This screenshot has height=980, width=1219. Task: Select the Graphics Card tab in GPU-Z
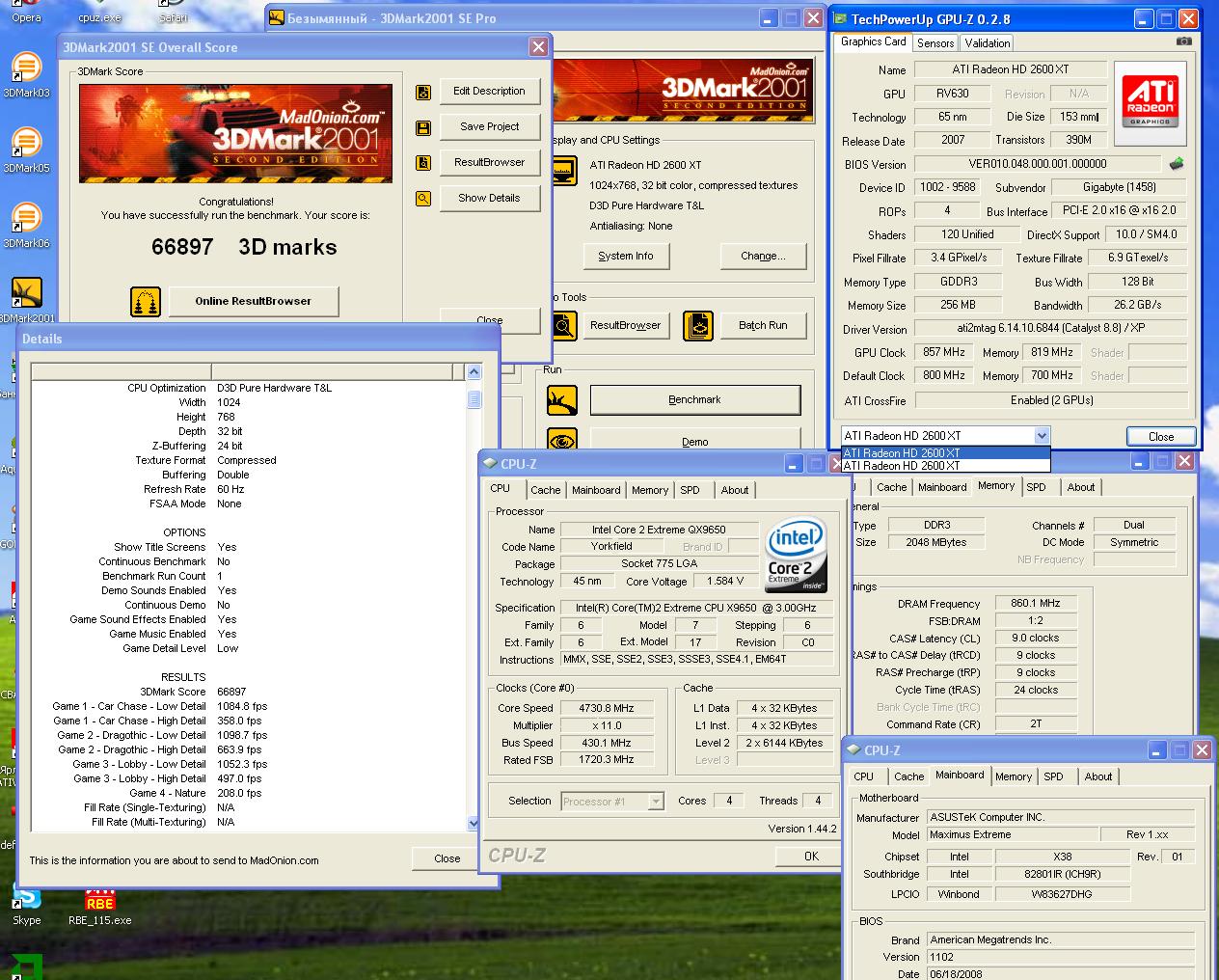coord(873,41)
